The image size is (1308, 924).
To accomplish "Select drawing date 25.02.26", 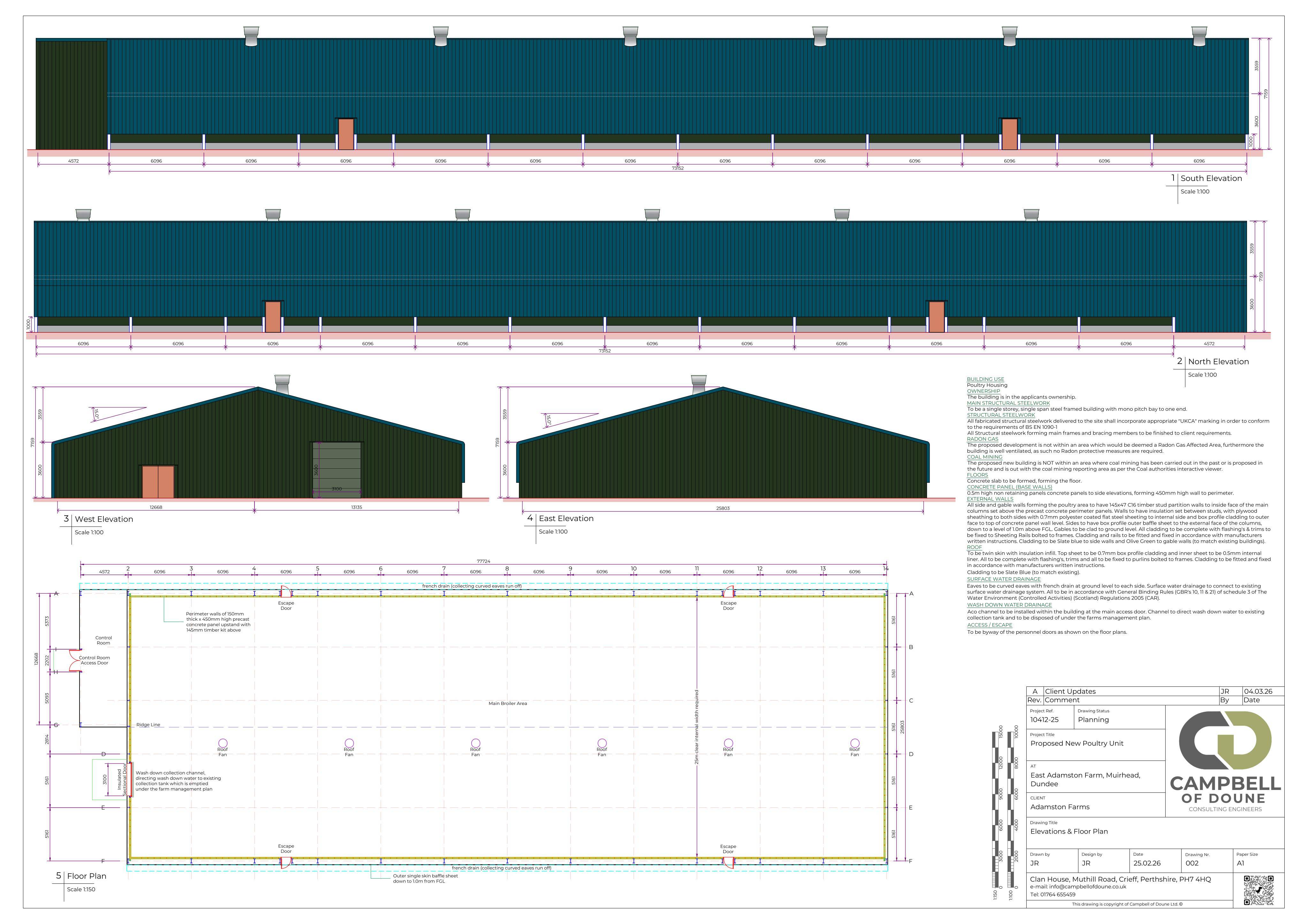I will (x=1147, y=864).
